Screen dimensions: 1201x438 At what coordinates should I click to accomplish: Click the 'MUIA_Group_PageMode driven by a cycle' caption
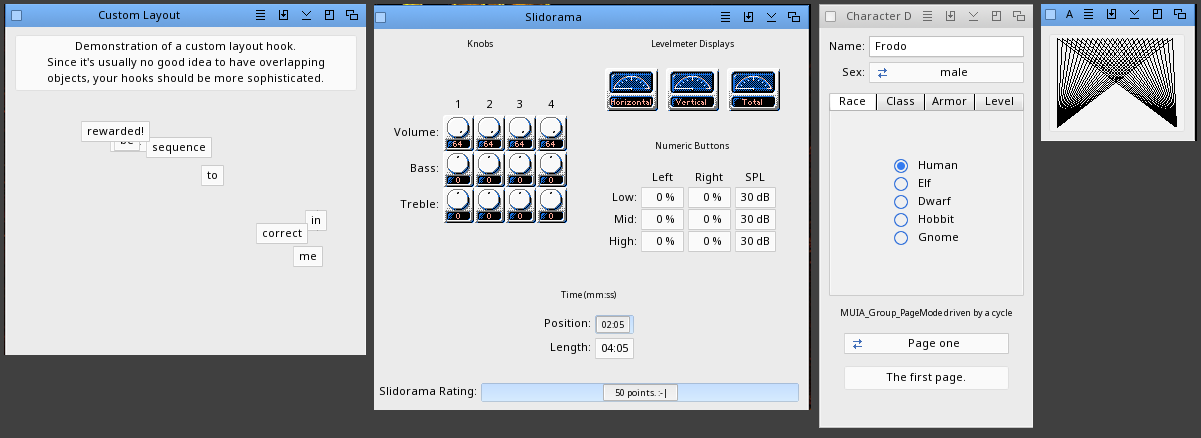926,313
